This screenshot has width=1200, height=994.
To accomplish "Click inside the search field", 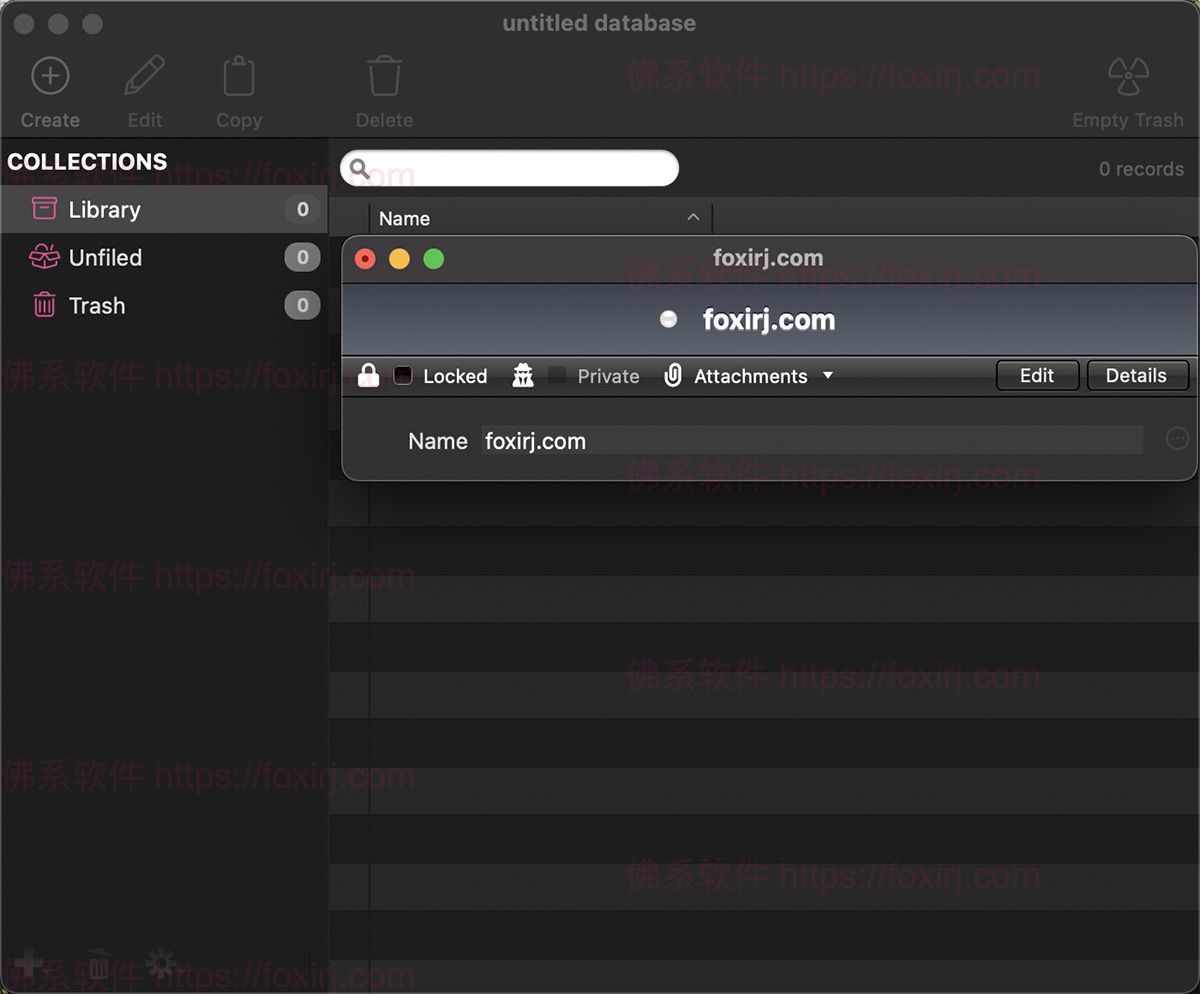I will point(510,168).
